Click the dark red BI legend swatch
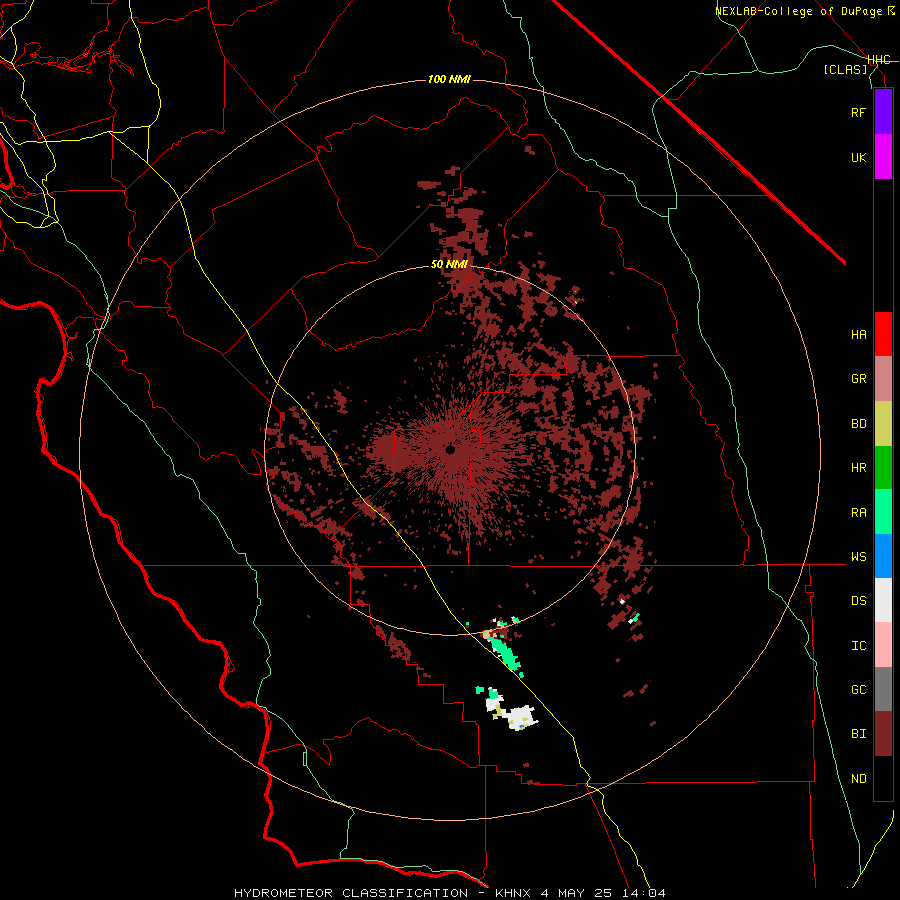The height and width of the screenshot is (900, 900). click(883, 734)
